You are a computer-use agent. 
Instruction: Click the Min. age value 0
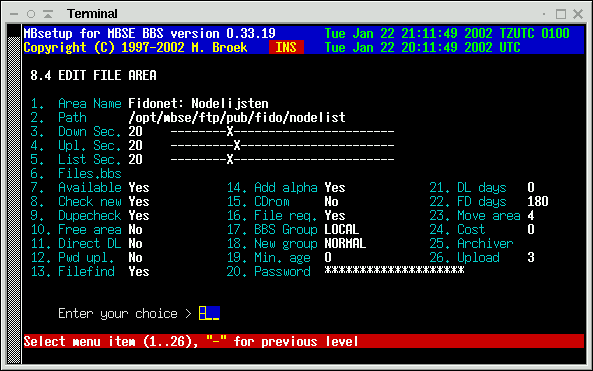click(328, 258)
